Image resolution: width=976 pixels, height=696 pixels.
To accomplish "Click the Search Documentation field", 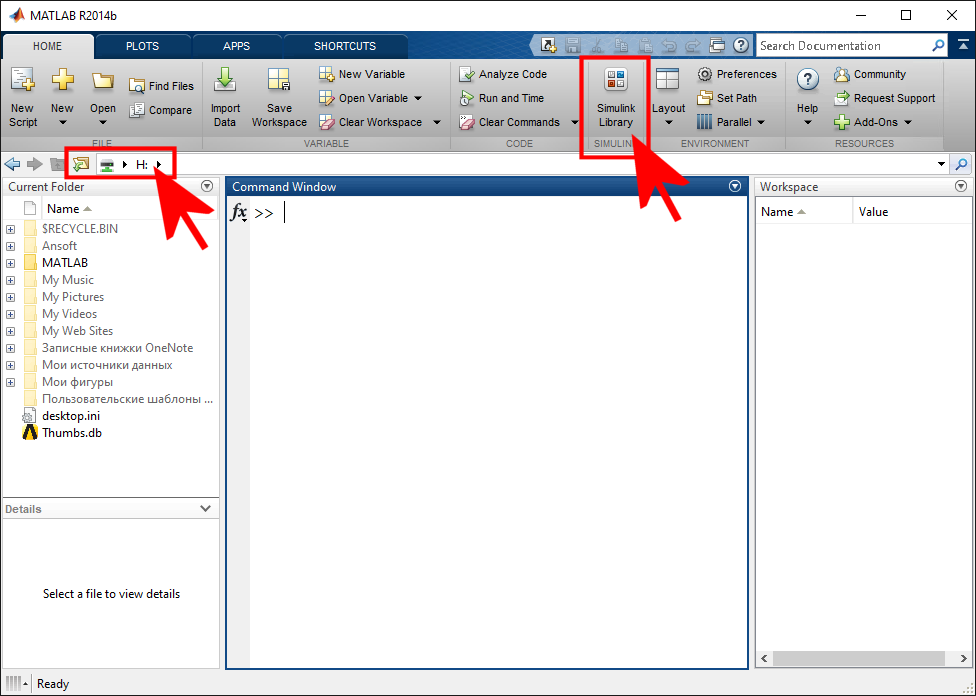I will (x=843, y=45).
